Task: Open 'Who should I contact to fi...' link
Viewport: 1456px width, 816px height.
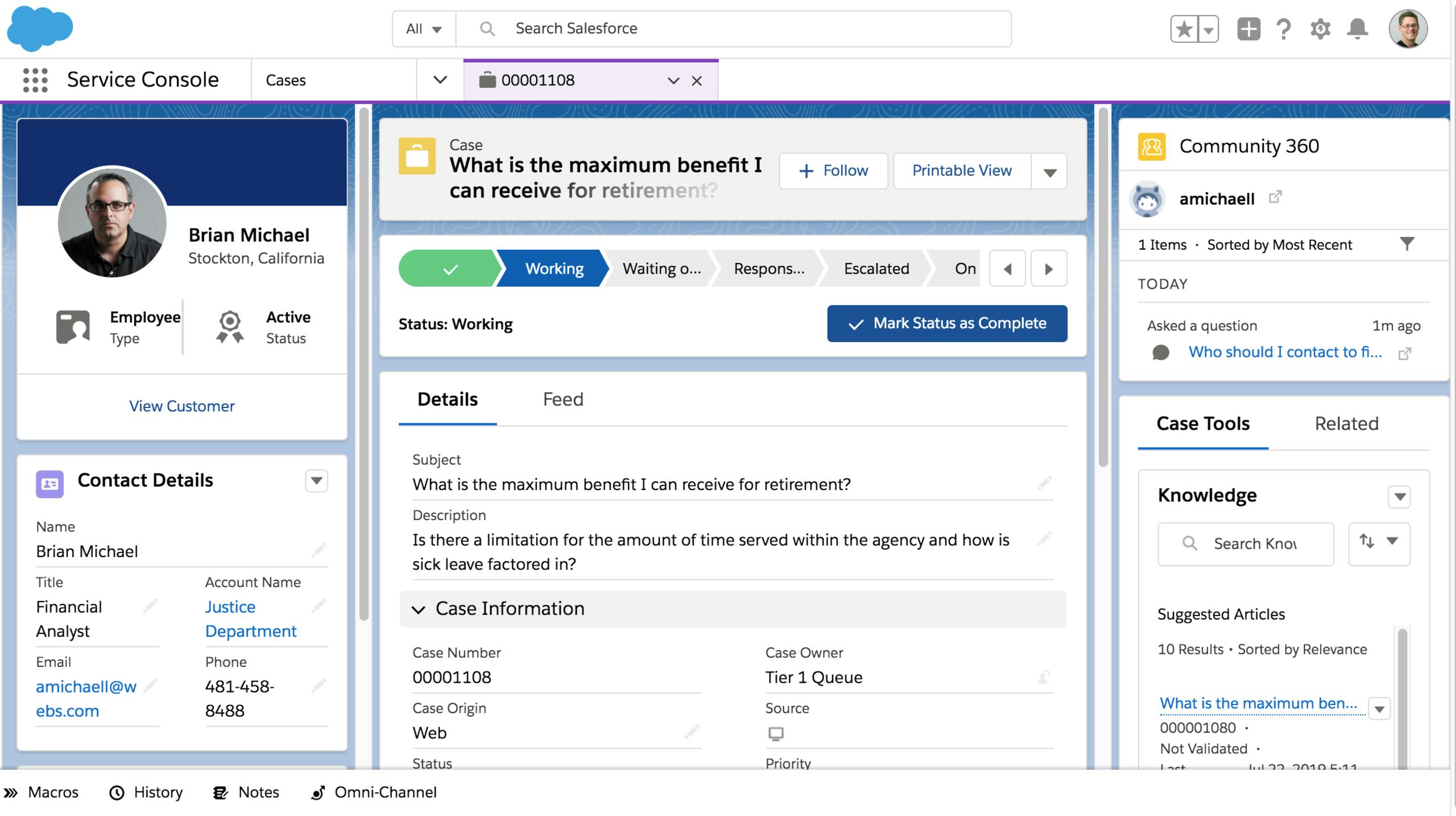Action: click(1285, 352)
